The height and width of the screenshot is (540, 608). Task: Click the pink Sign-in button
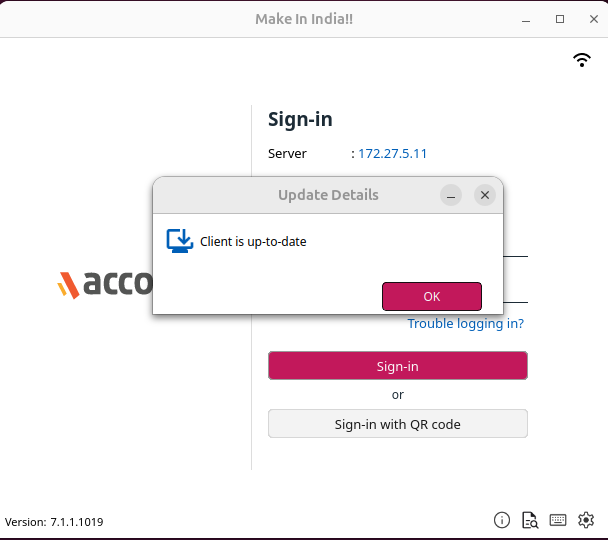click(x=397, y=366)
